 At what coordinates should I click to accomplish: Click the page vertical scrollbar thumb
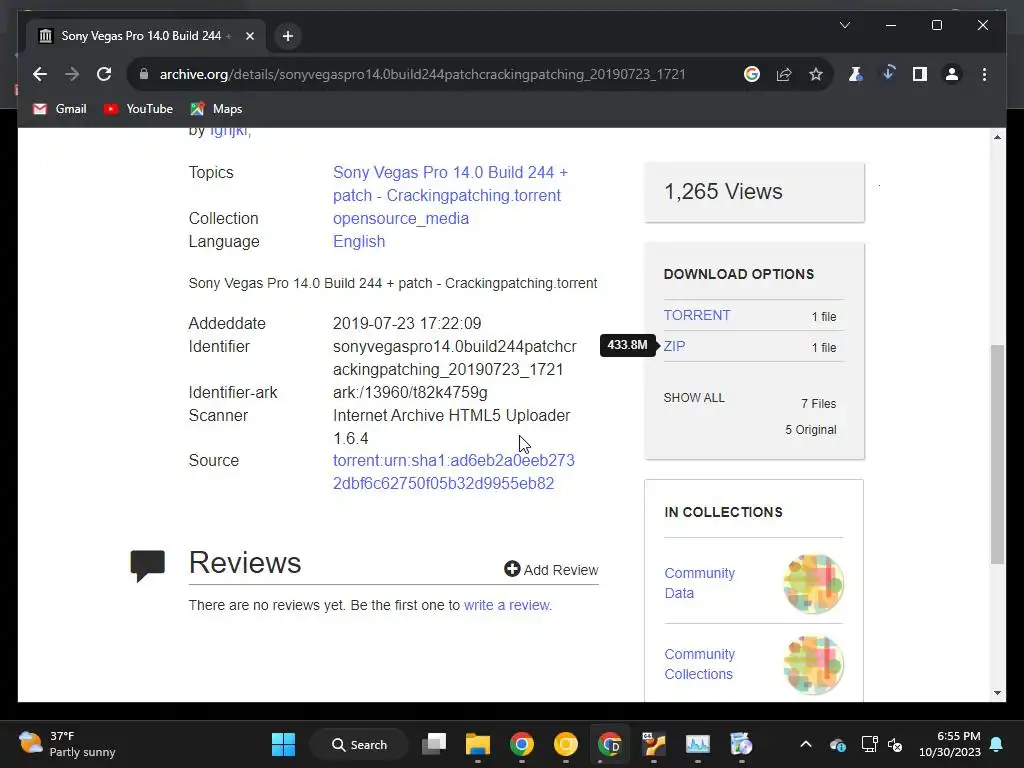(x=997, y=454)
